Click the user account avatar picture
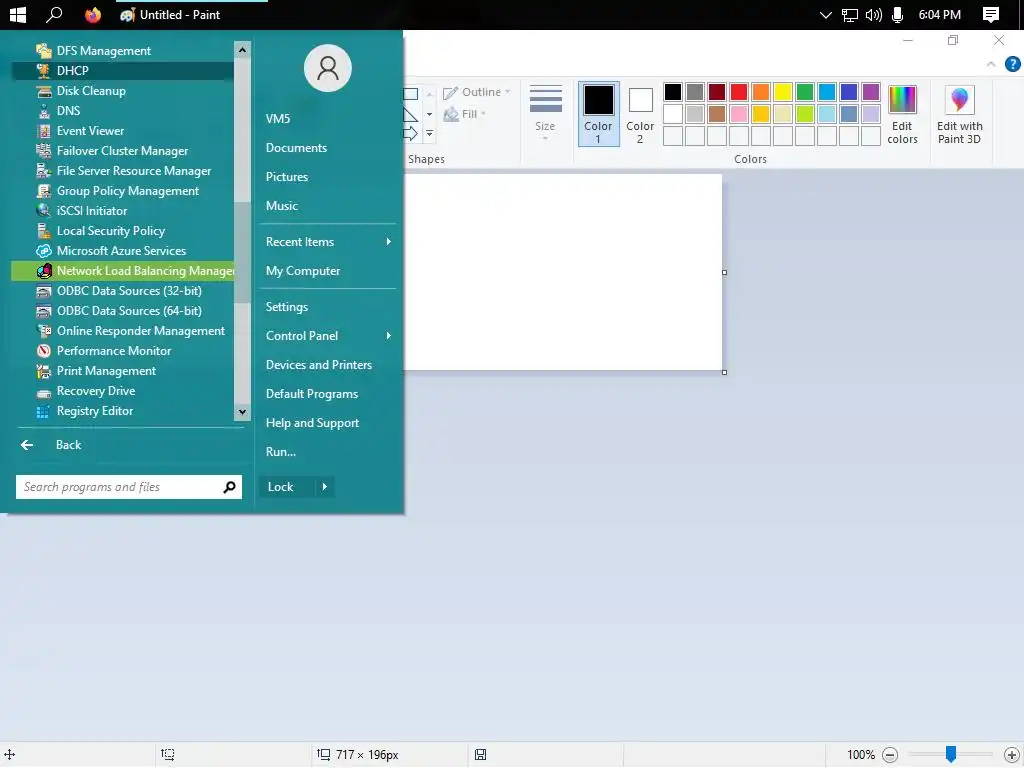The image size is (1024, 768). pos(328,68)
